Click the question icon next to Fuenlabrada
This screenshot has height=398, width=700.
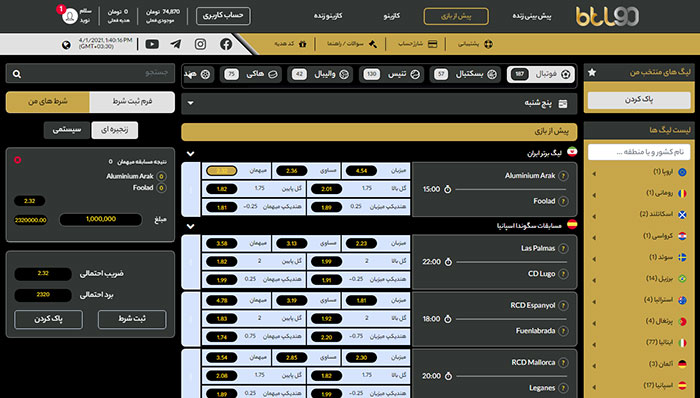pyautogui.click(x=563, y=331)
